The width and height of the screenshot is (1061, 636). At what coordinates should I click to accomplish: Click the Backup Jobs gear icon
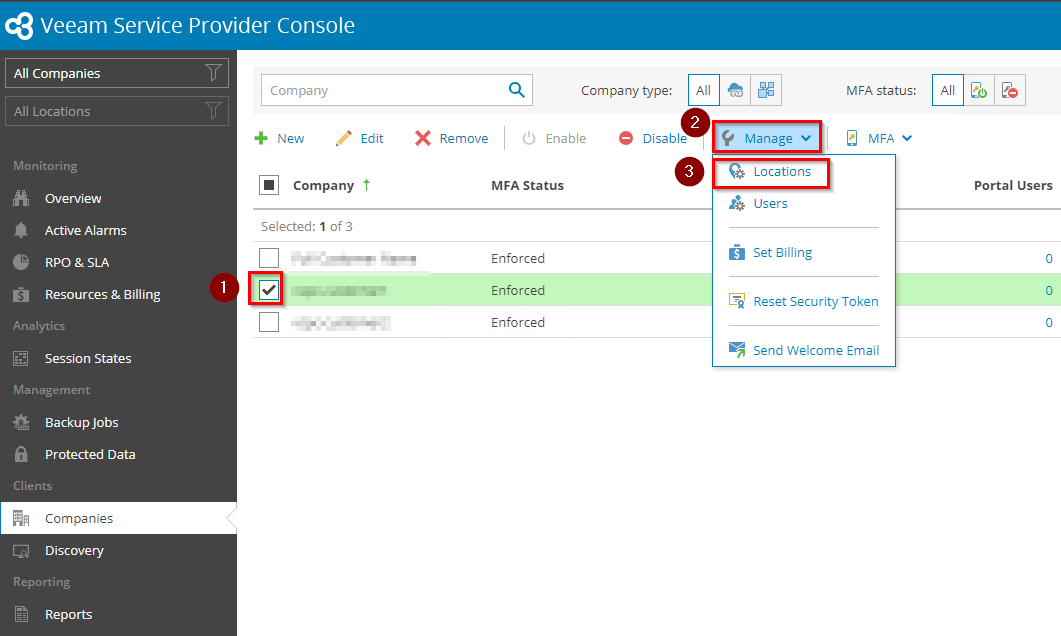point(21,422)
